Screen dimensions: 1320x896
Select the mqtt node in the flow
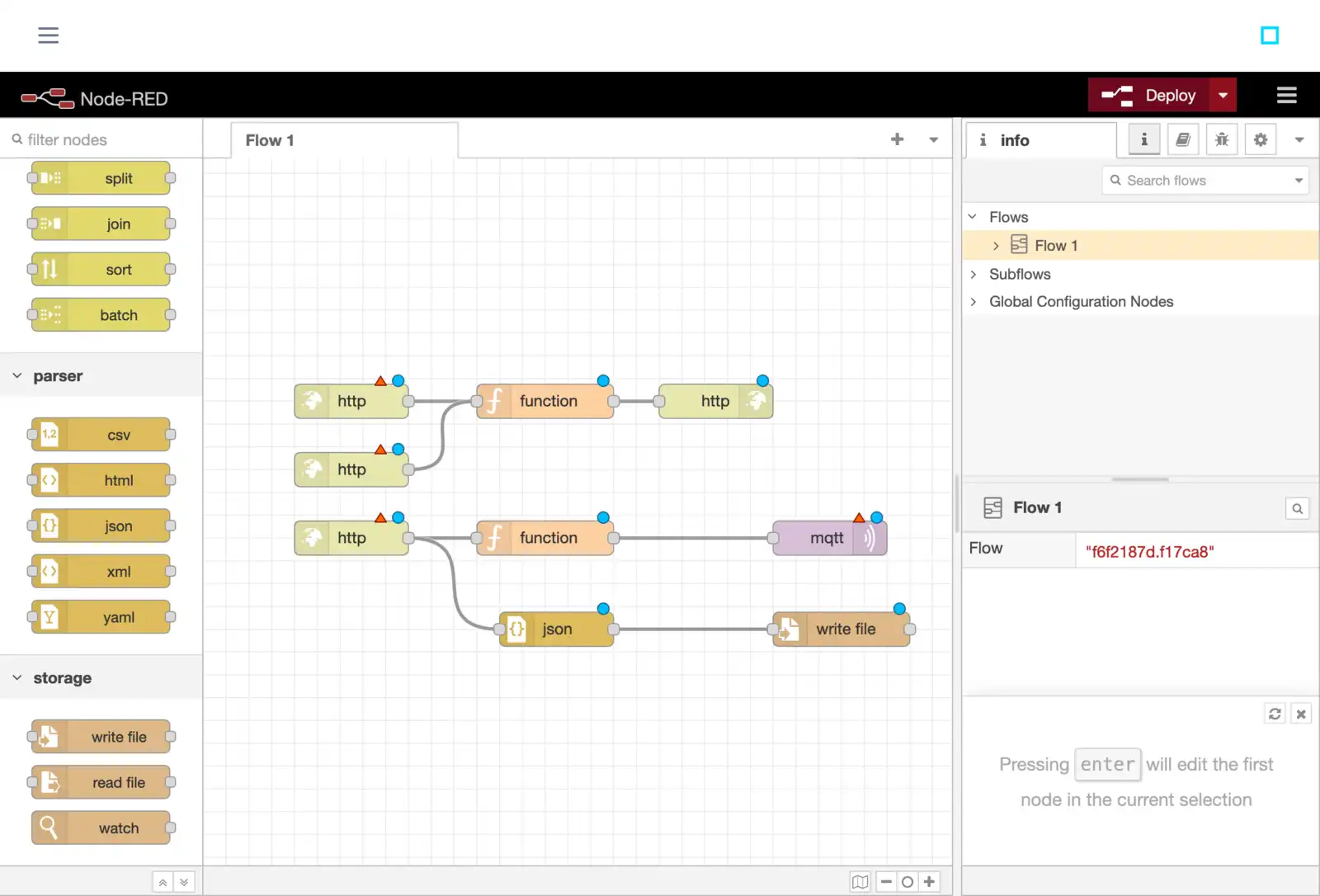[x=827, y=537]
